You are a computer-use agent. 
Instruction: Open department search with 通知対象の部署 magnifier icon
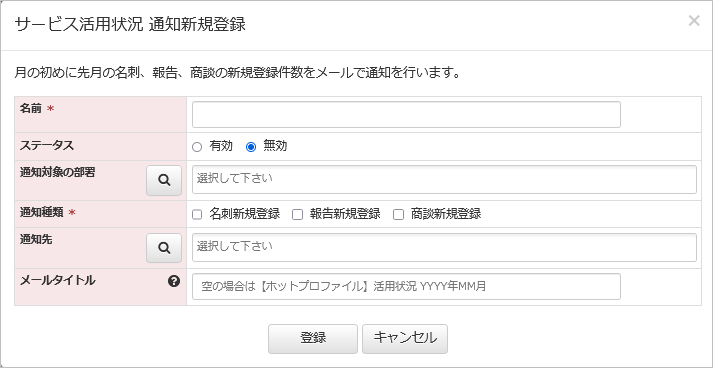(x=164, y=181)
